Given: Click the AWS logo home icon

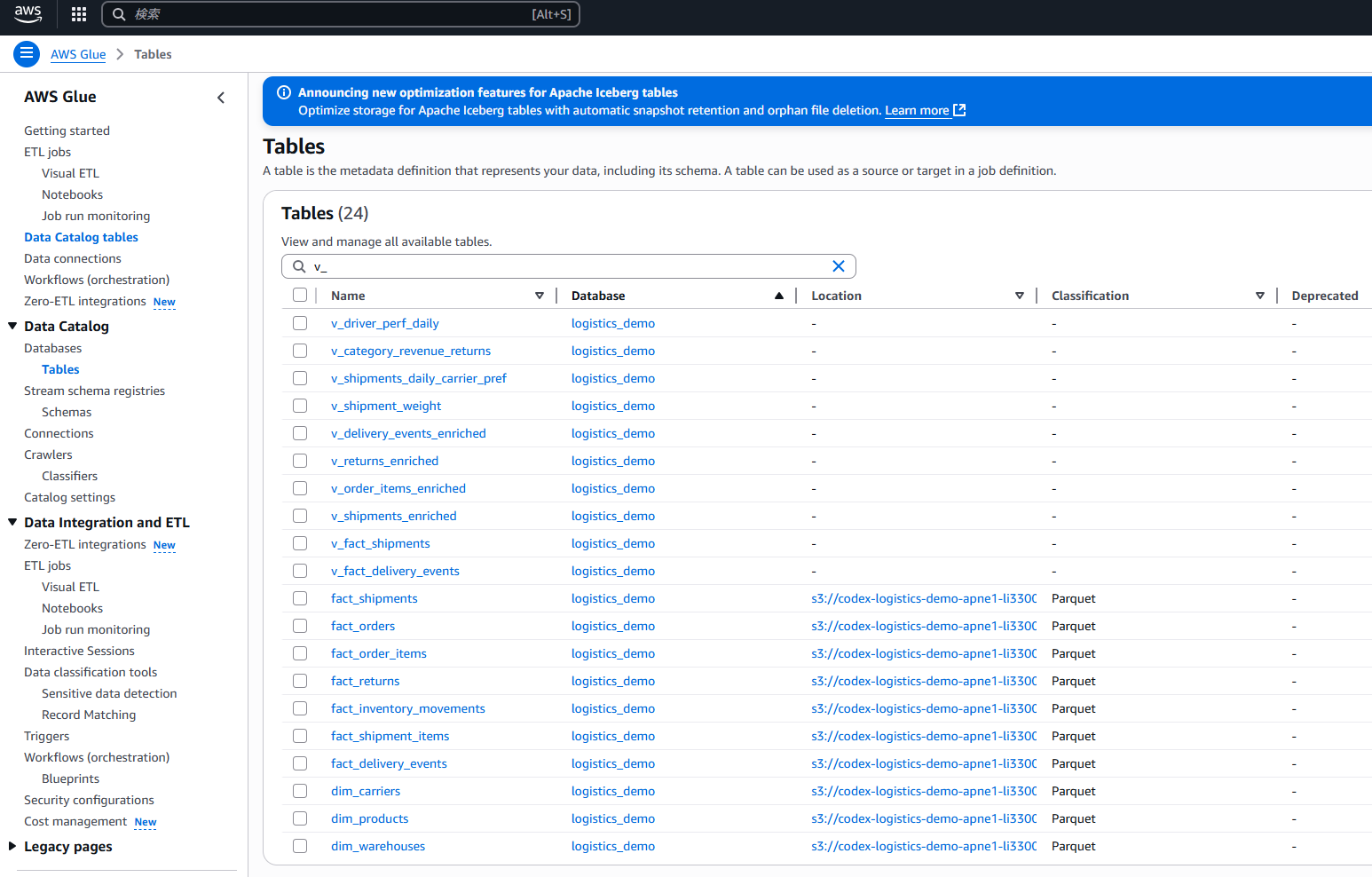Looking at the screenshot, I should point(28,14).
